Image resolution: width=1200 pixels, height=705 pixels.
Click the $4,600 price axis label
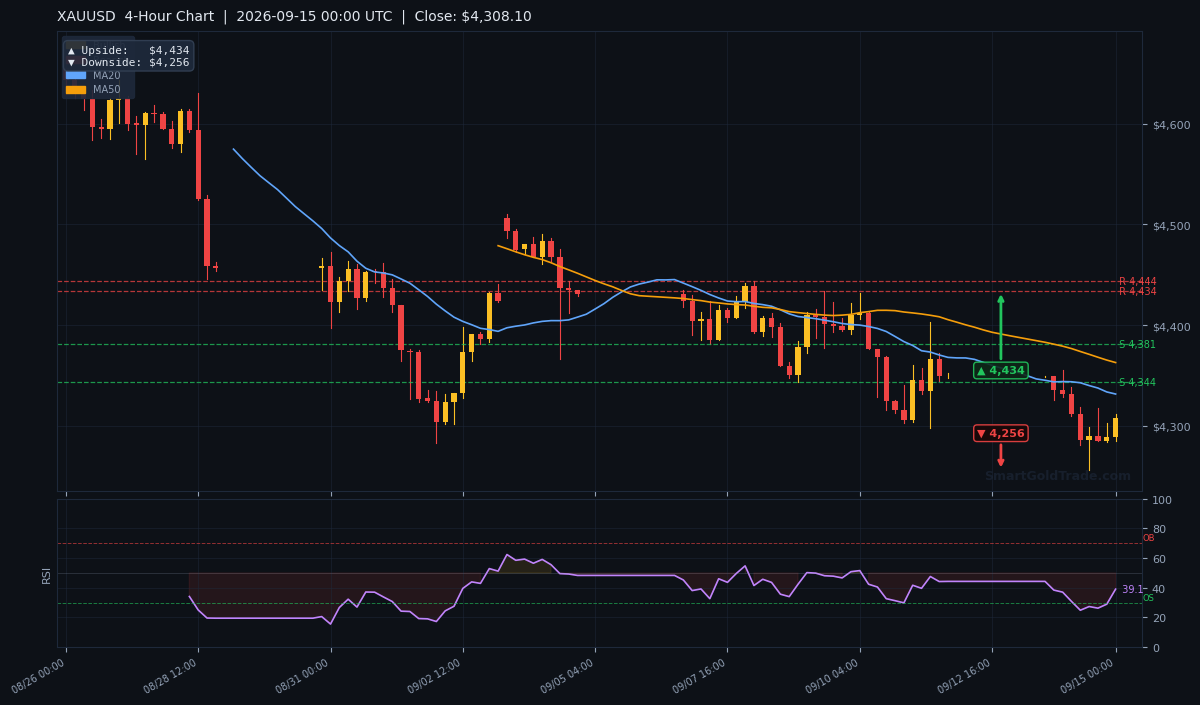1171,125
